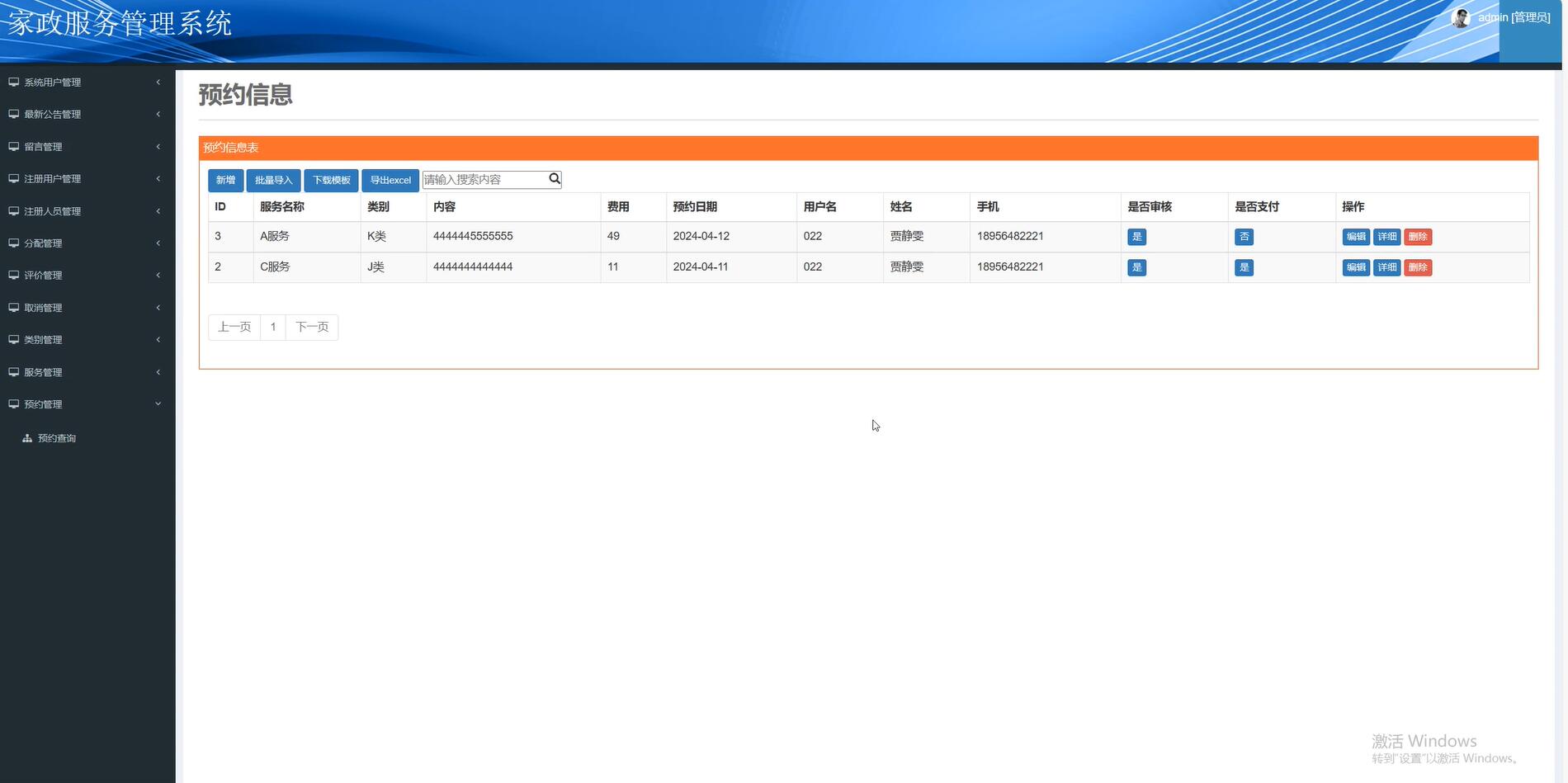Screen dimensions: 1568x783
Task: Expand the 最新公告管理 chevron
Action: tap(158, 115)
